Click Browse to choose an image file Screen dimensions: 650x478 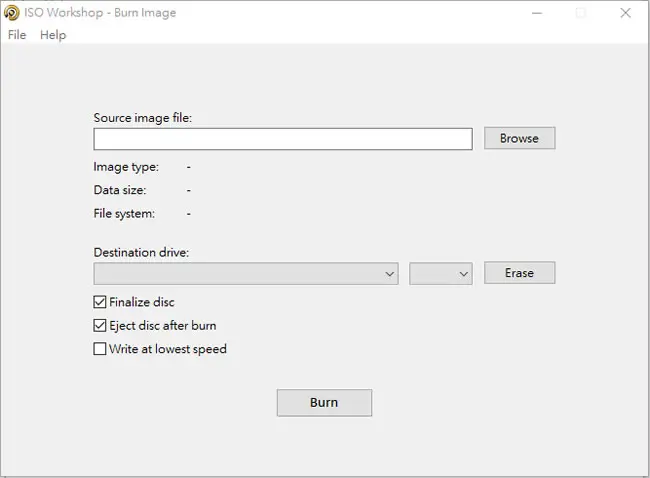519,138
